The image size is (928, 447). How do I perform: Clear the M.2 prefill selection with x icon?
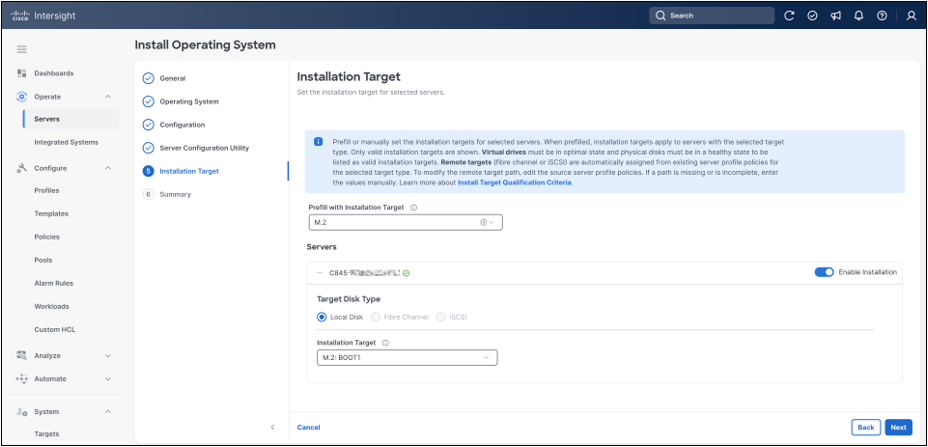[x=483, y=223]
